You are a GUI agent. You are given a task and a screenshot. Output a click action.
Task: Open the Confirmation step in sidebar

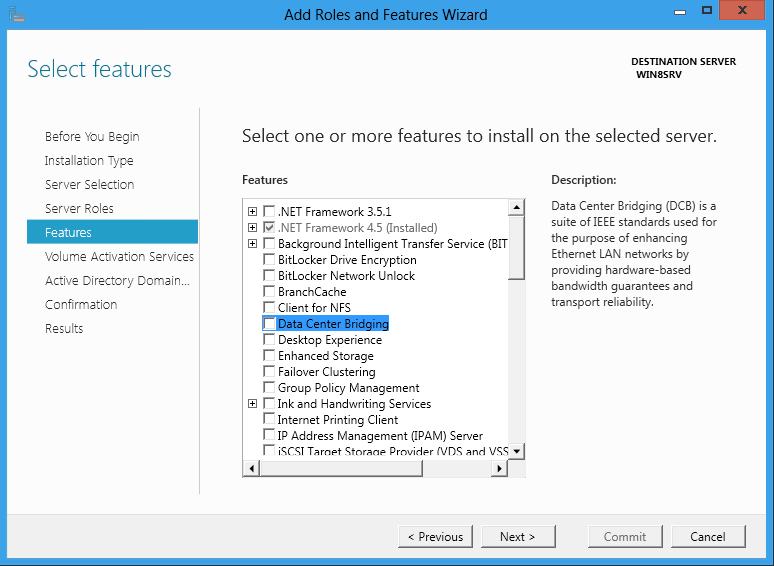[81, 304]
